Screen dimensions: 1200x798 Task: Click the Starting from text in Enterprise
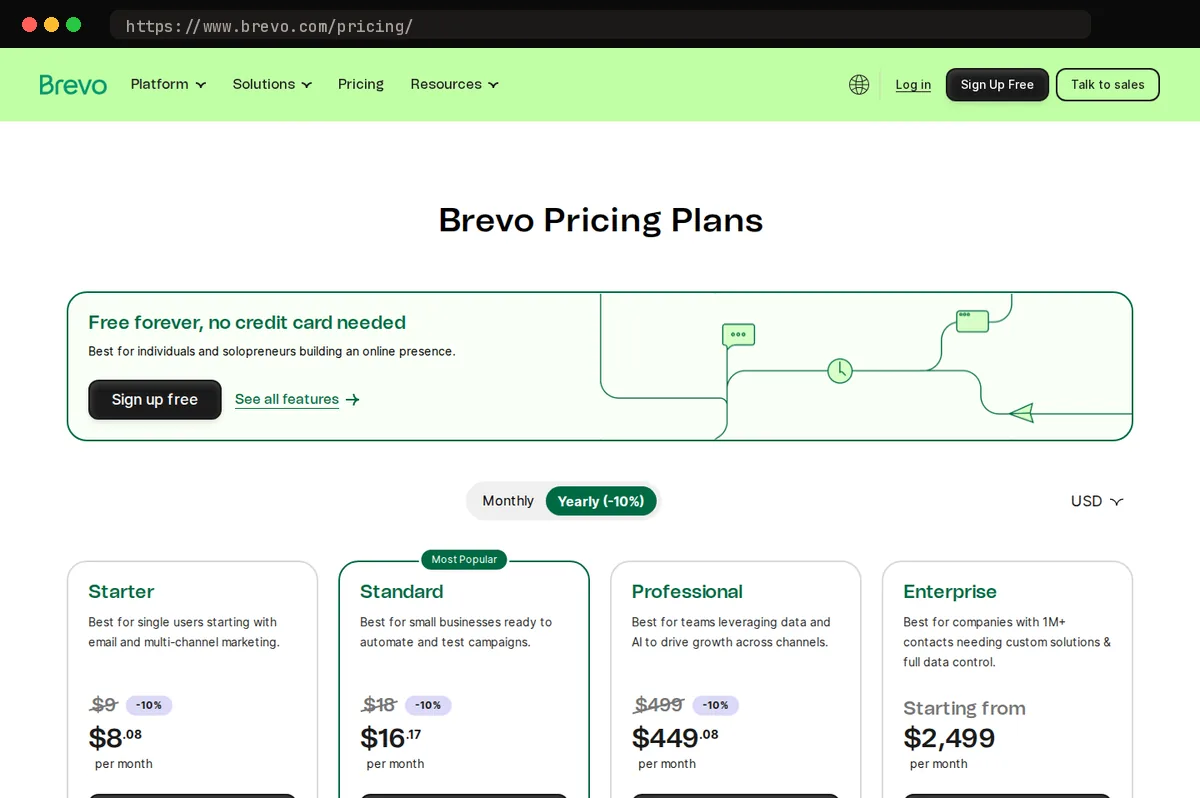(x=964, y=708)
